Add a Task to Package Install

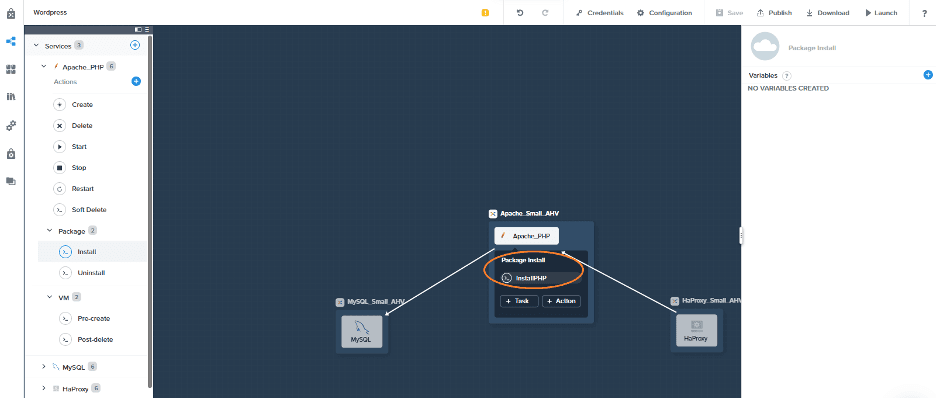519,301
